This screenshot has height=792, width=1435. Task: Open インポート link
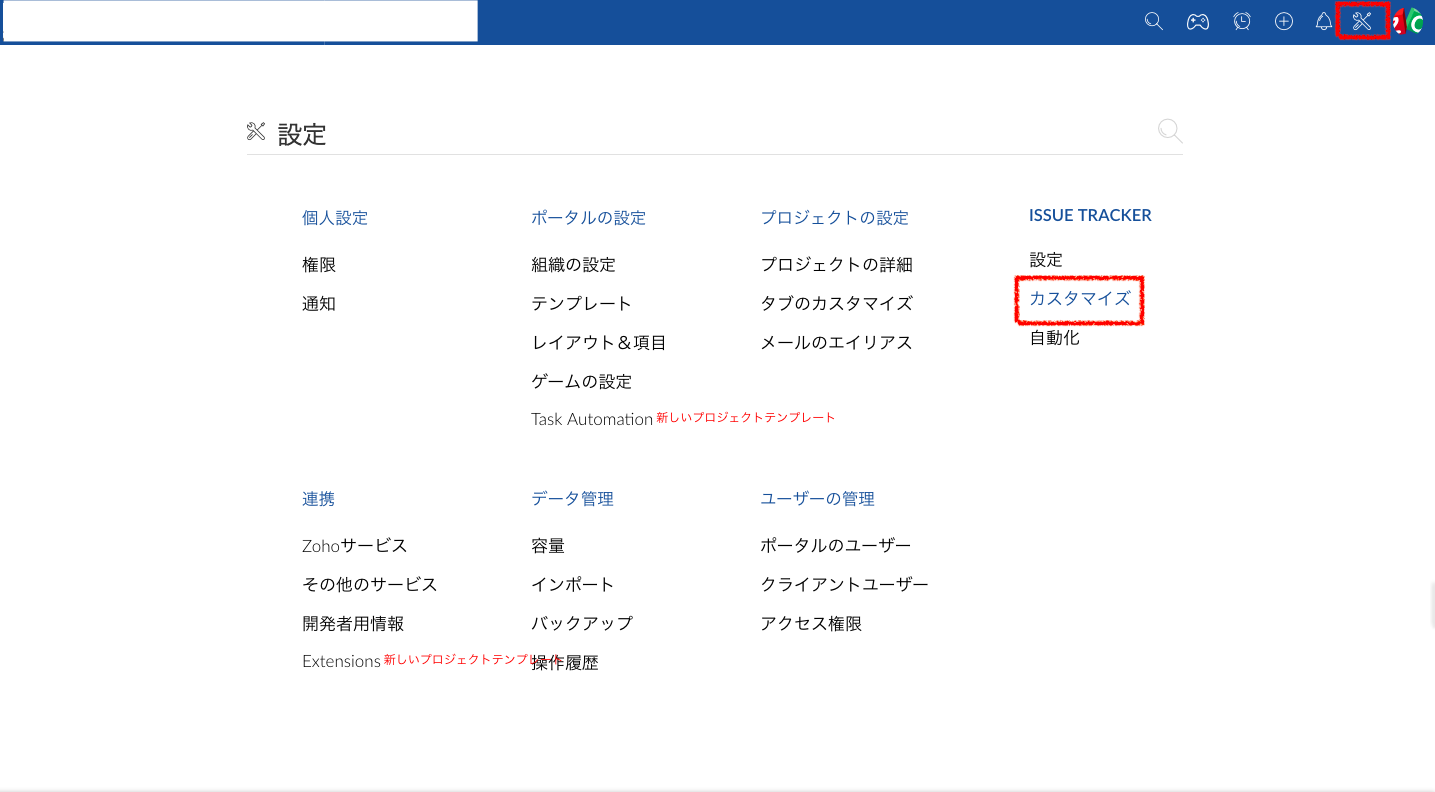[x=573, y=585]
